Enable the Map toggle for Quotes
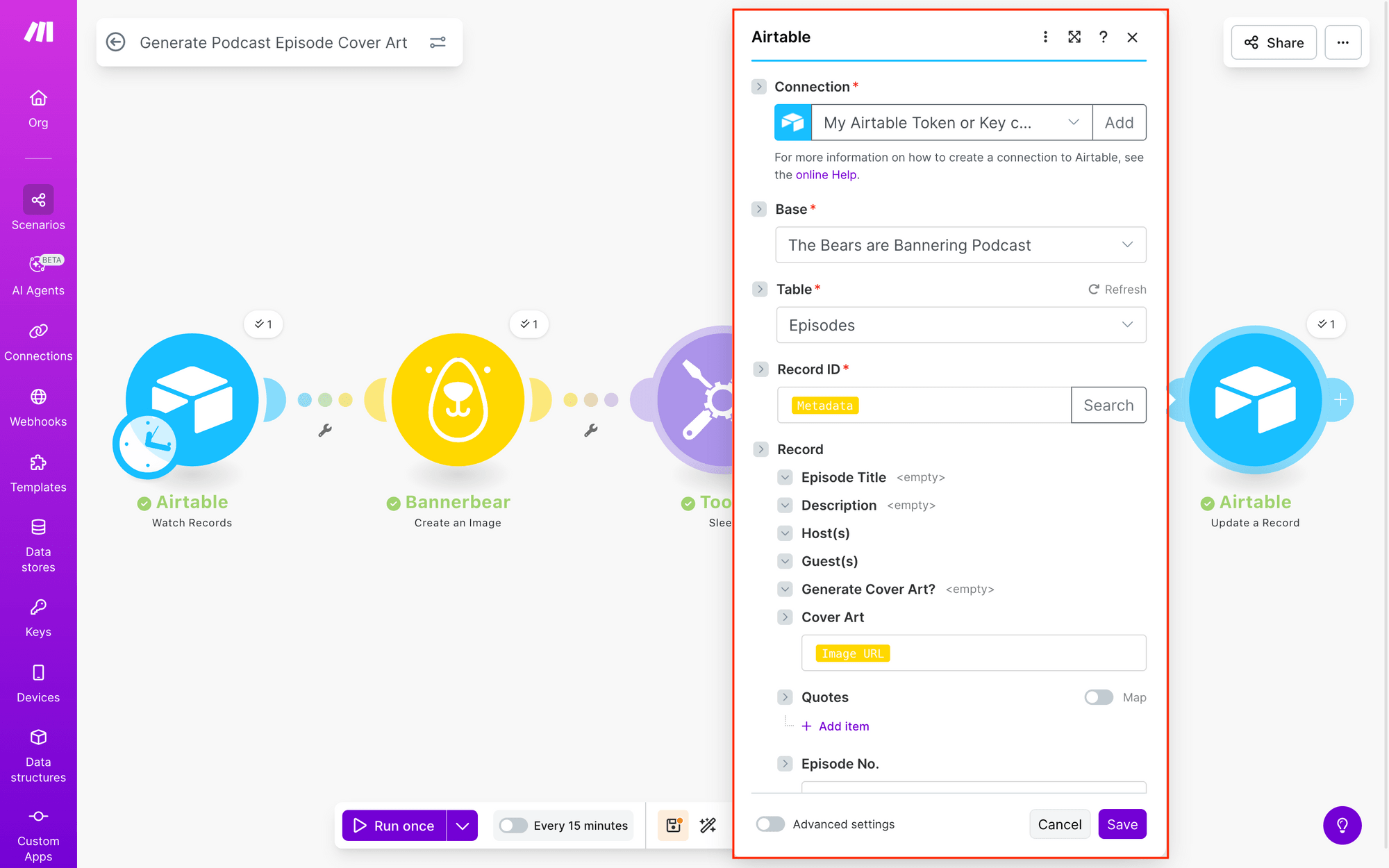Screen dimensions: 1389x868 pyautogui.click(x=1099, y=697)
